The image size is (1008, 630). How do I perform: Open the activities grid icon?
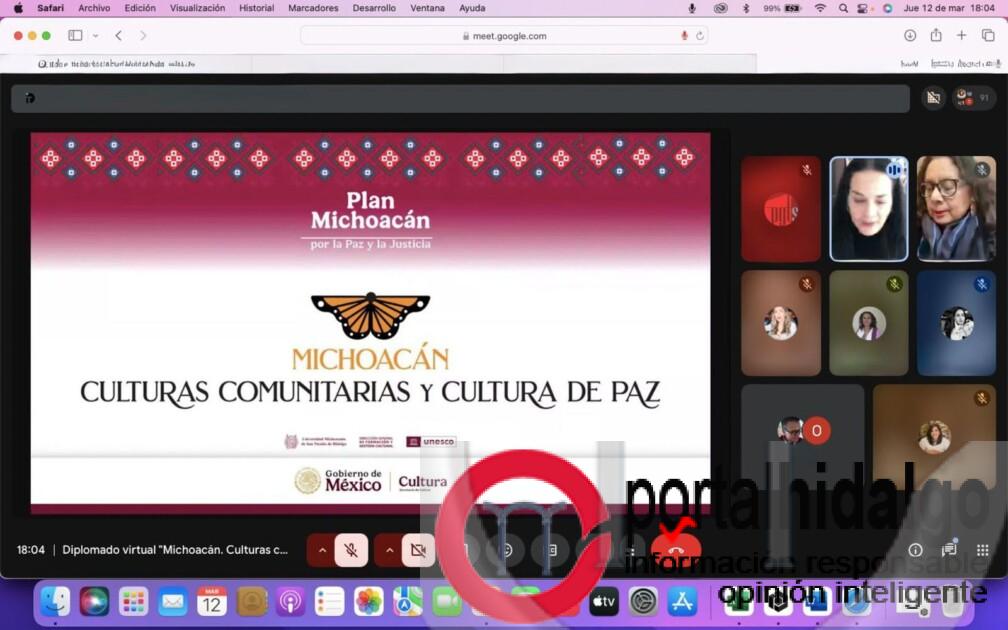click(982, 550)
